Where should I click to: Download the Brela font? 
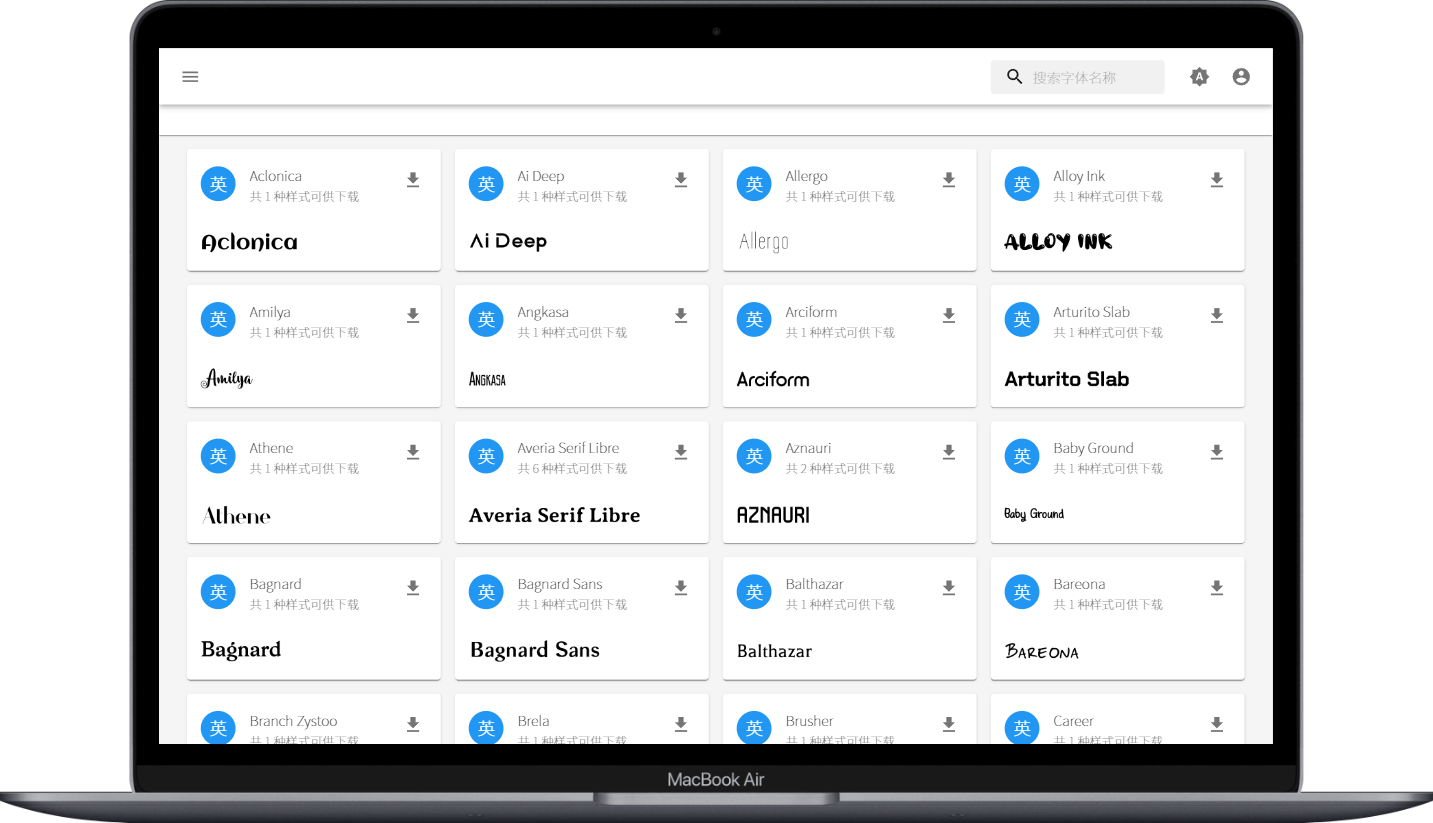[681, 724]
